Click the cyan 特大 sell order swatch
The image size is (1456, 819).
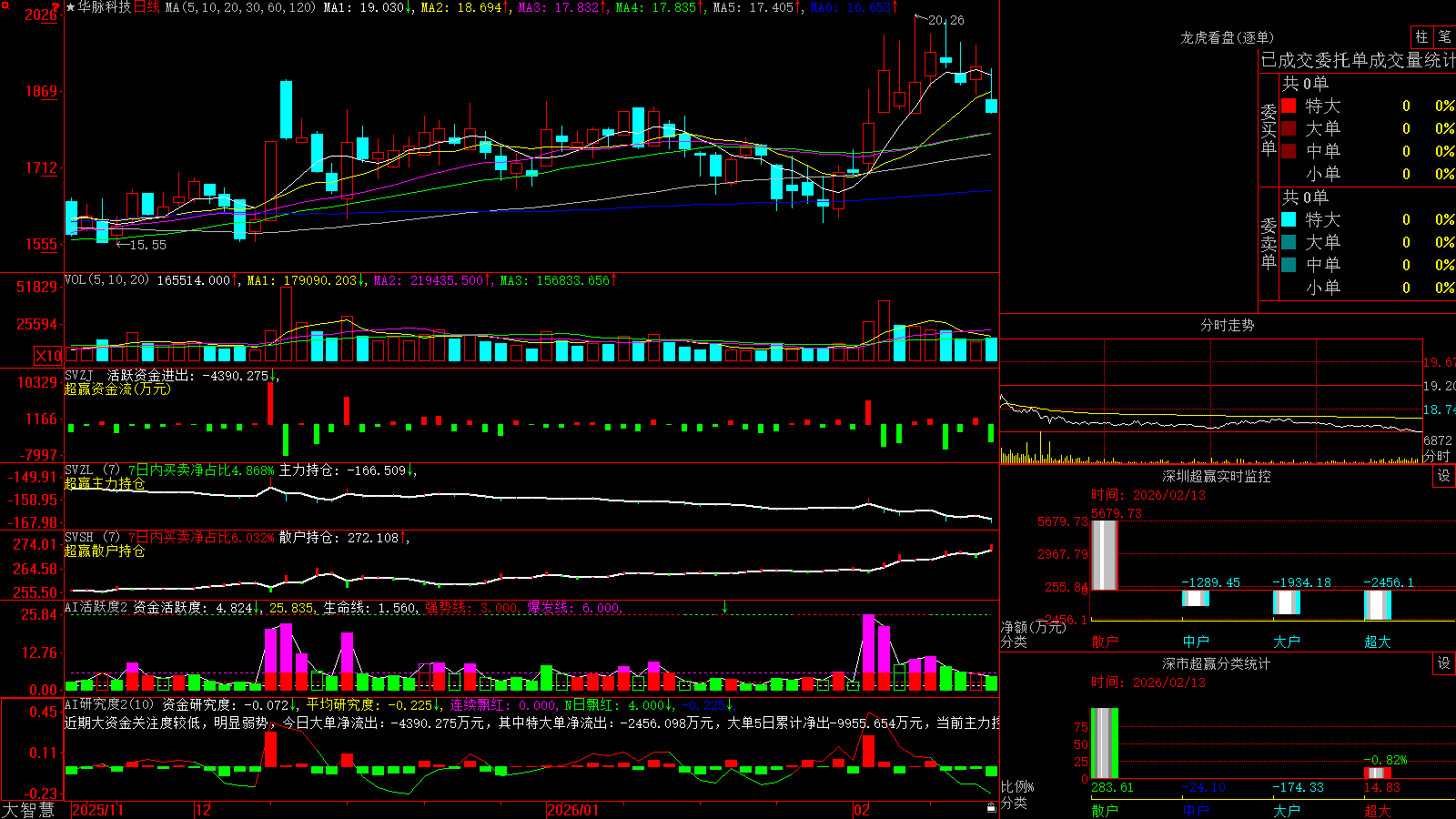[x=1289, y=219]
